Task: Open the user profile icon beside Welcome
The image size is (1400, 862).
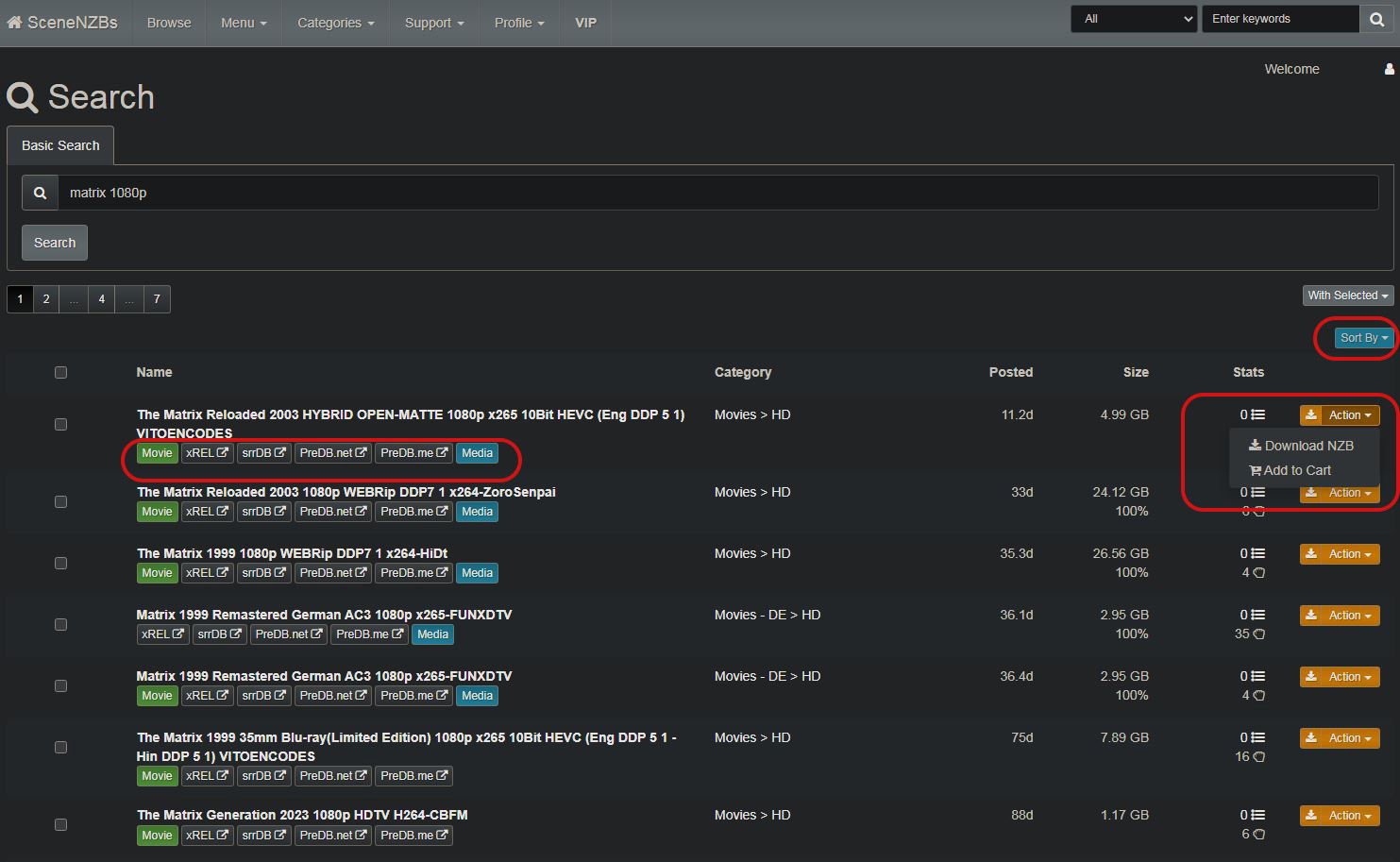Action: click(1389, 69)
